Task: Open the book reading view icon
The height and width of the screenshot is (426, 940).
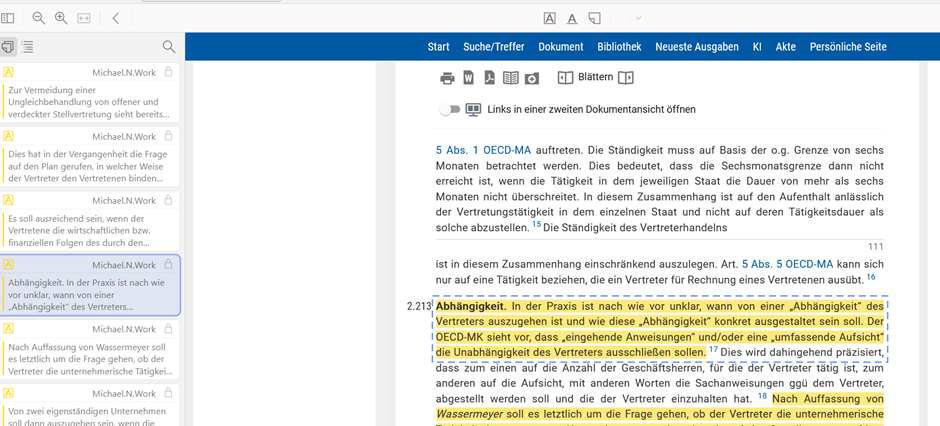Action: (510, 78)
